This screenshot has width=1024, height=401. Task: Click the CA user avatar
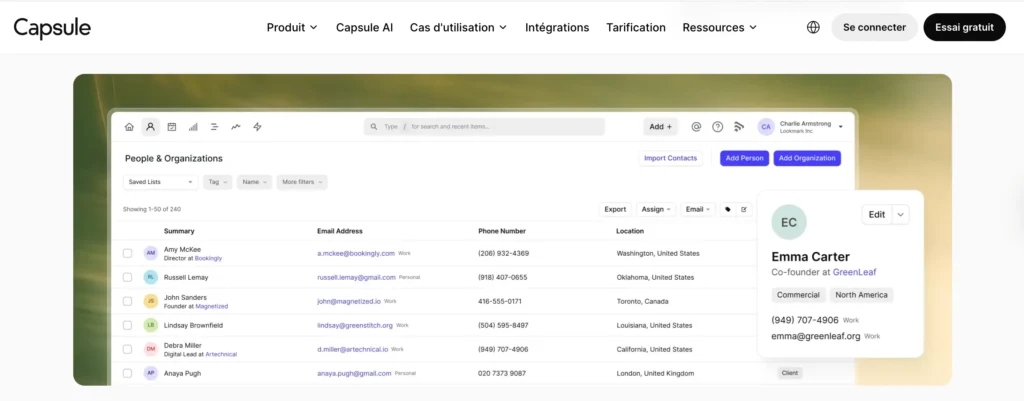[766, 127]
